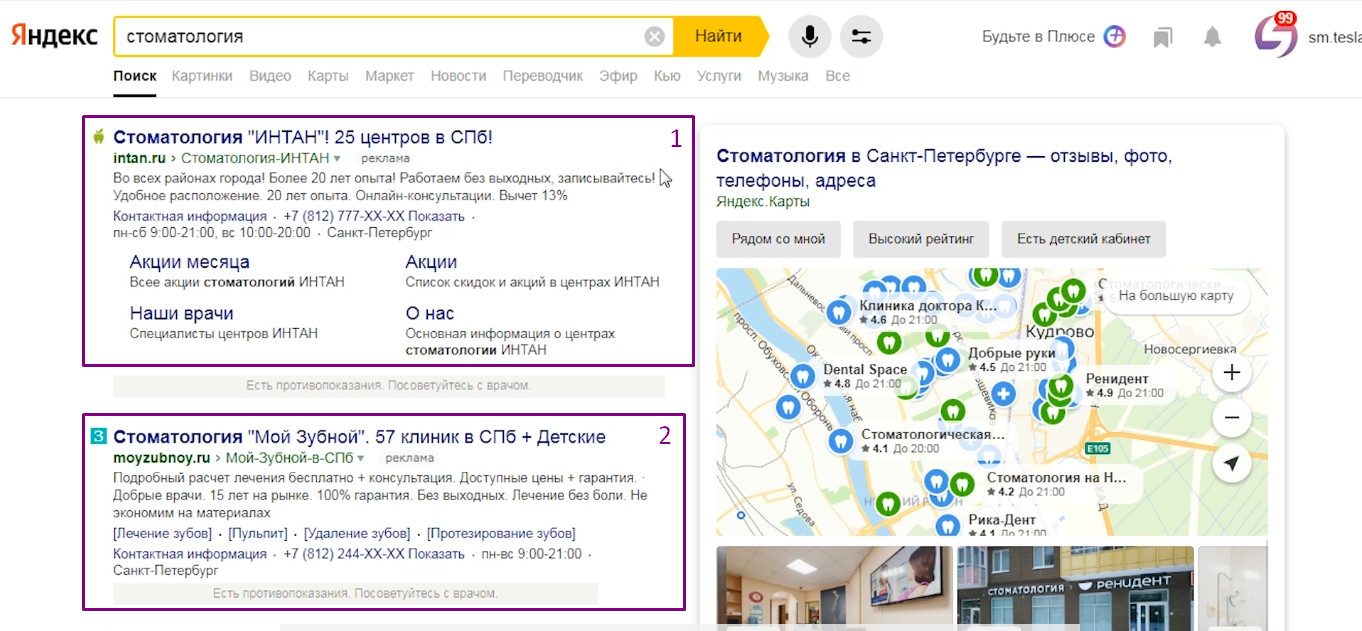Expand intan.ru green dropdown arrow
The image size is (1362, 631).
[x=337, y=159]
